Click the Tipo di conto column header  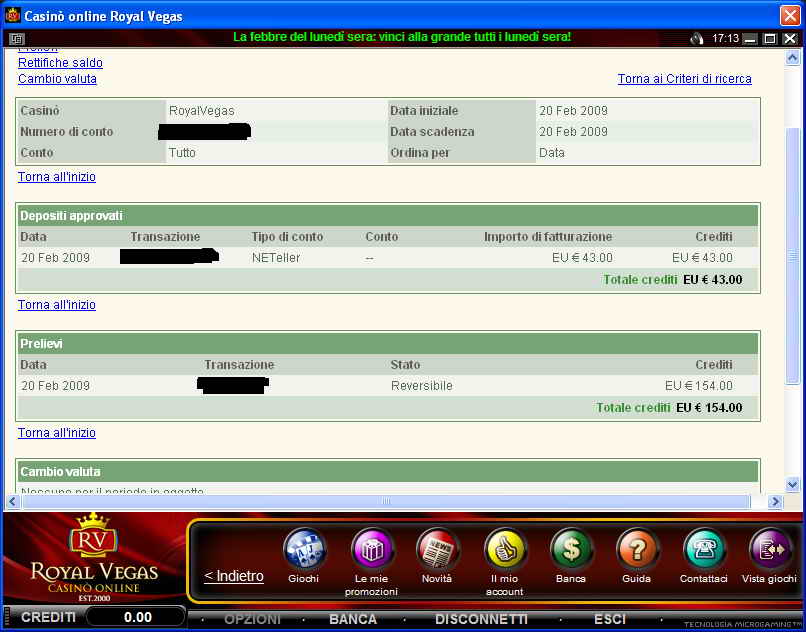(287, 237)
